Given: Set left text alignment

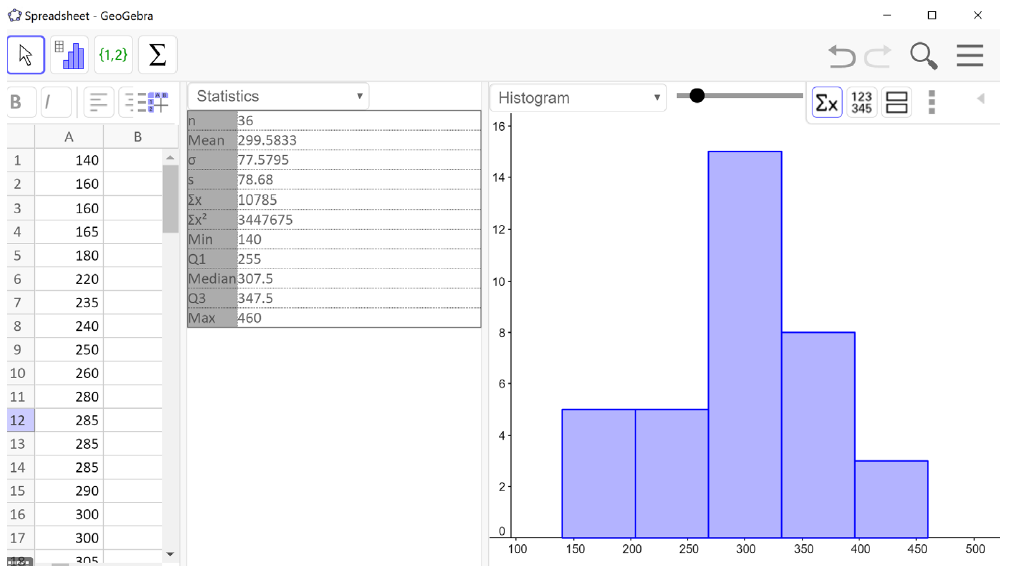Looking at the screenshot, I should tap(98, 102).
